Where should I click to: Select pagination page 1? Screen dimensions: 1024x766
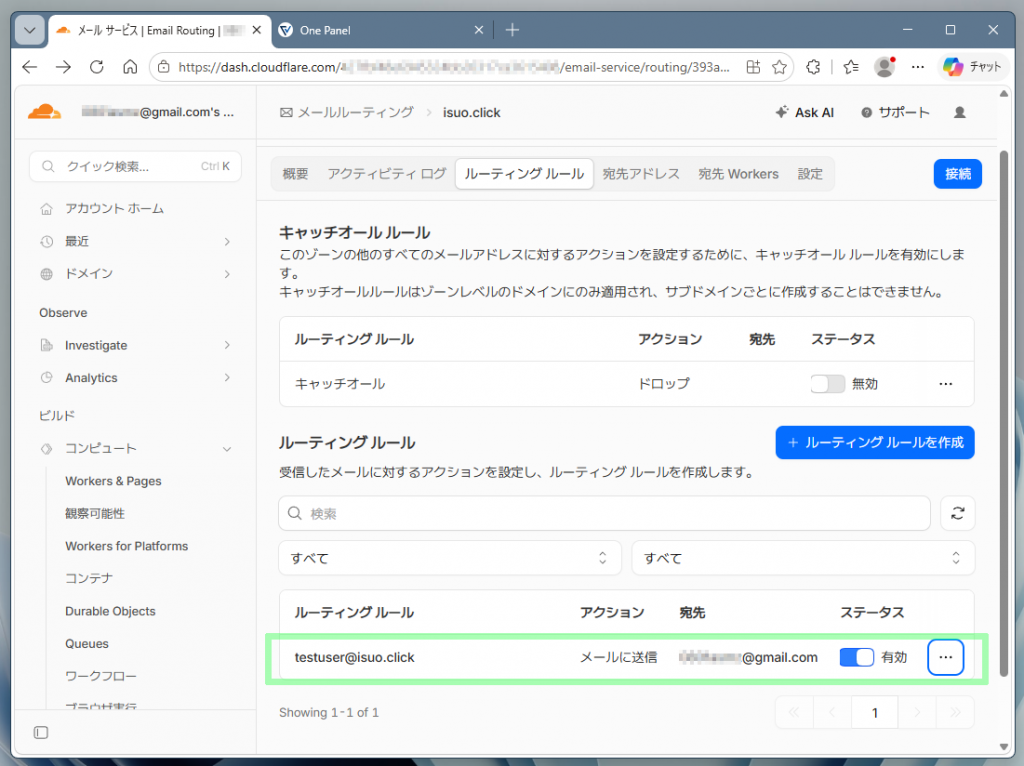[x=874, y=712]
